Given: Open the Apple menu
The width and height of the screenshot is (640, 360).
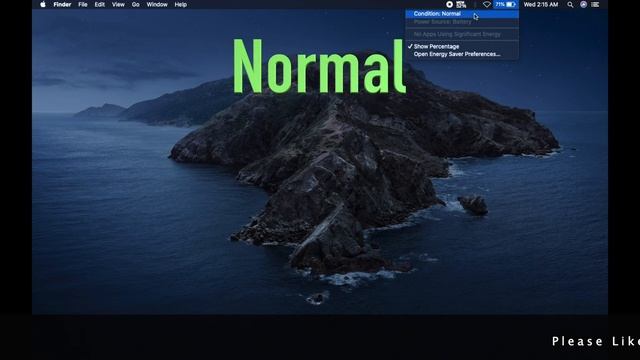Looking at the screenshot, I should (43, 4).
